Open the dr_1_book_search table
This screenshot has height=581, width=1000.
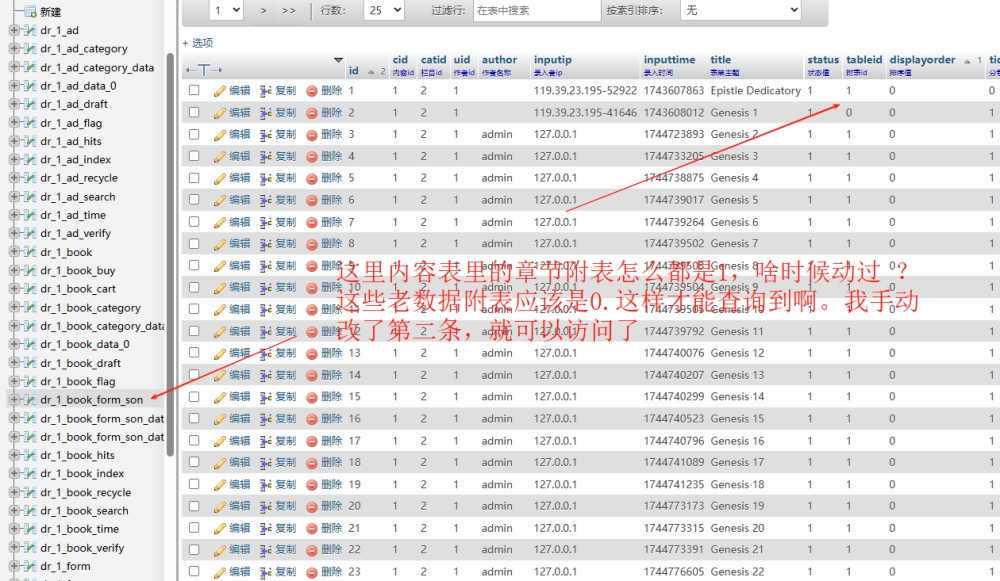(84, 511)
